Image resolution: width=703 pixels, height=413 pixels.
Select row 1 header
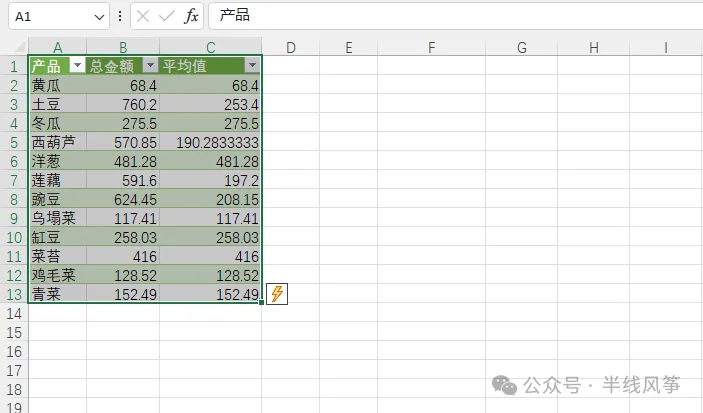coord(14,66)
